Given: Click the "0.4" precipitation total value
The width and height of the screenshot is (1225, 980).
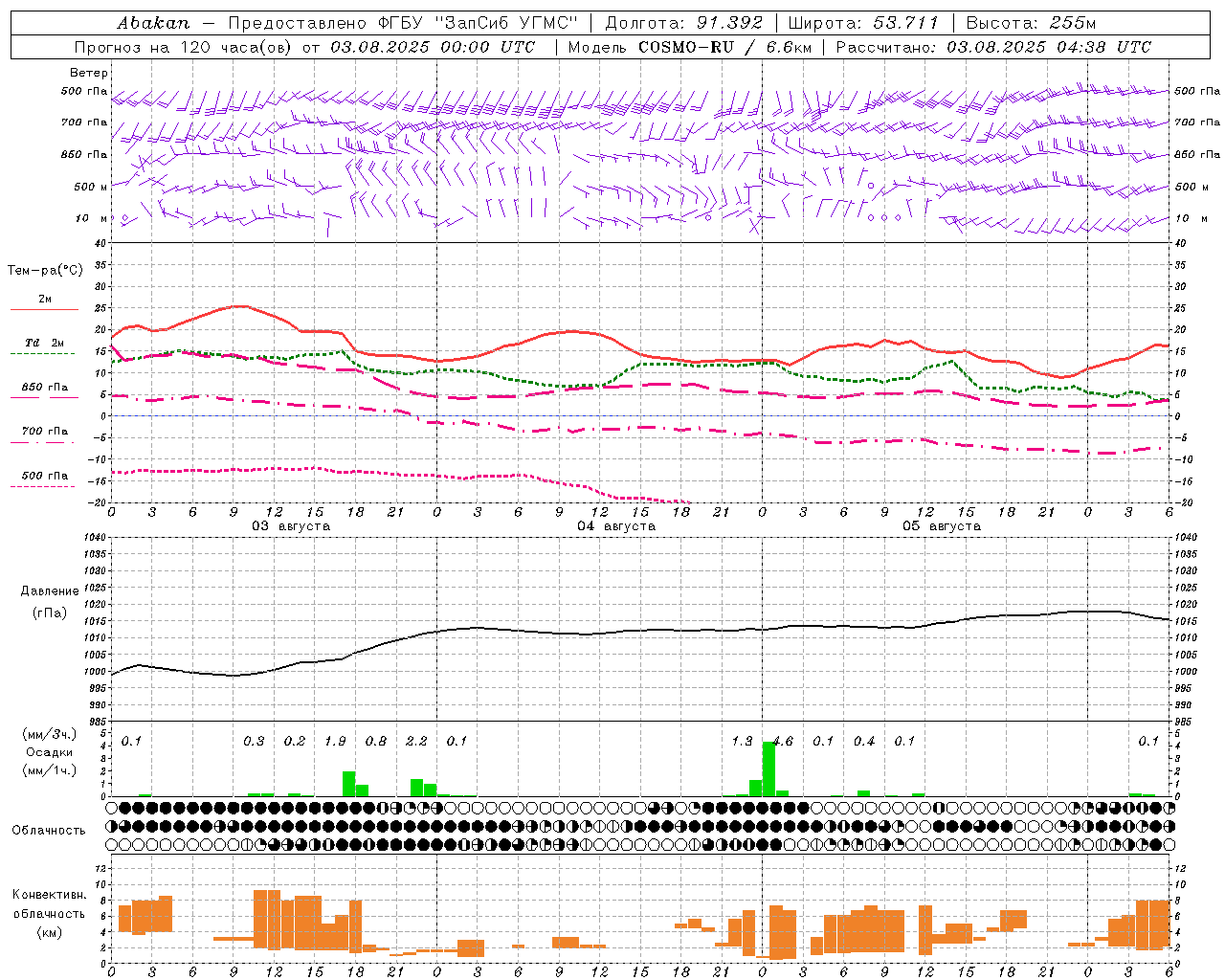Looking at the screenshot, I should pos(864,741).
